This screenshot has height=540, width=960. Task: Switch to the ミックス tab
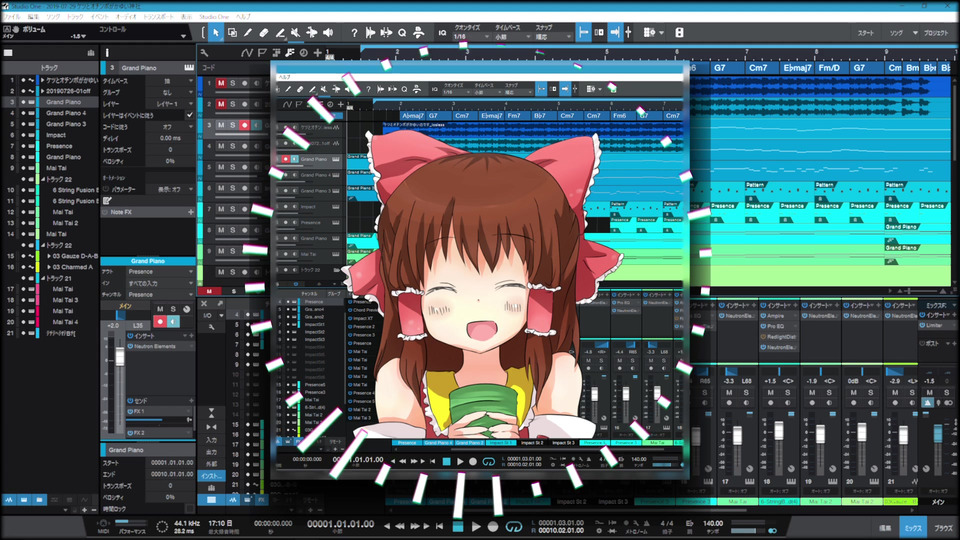pyautogui.click(x=913, y=528)
